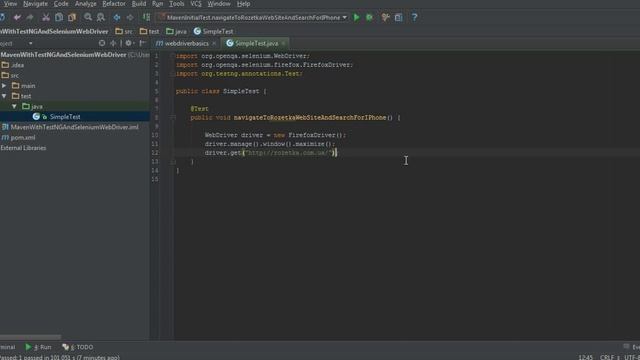640x360 pixels.
Task: Click the navigate Back arrow icon
Action: tap(117, 18)
